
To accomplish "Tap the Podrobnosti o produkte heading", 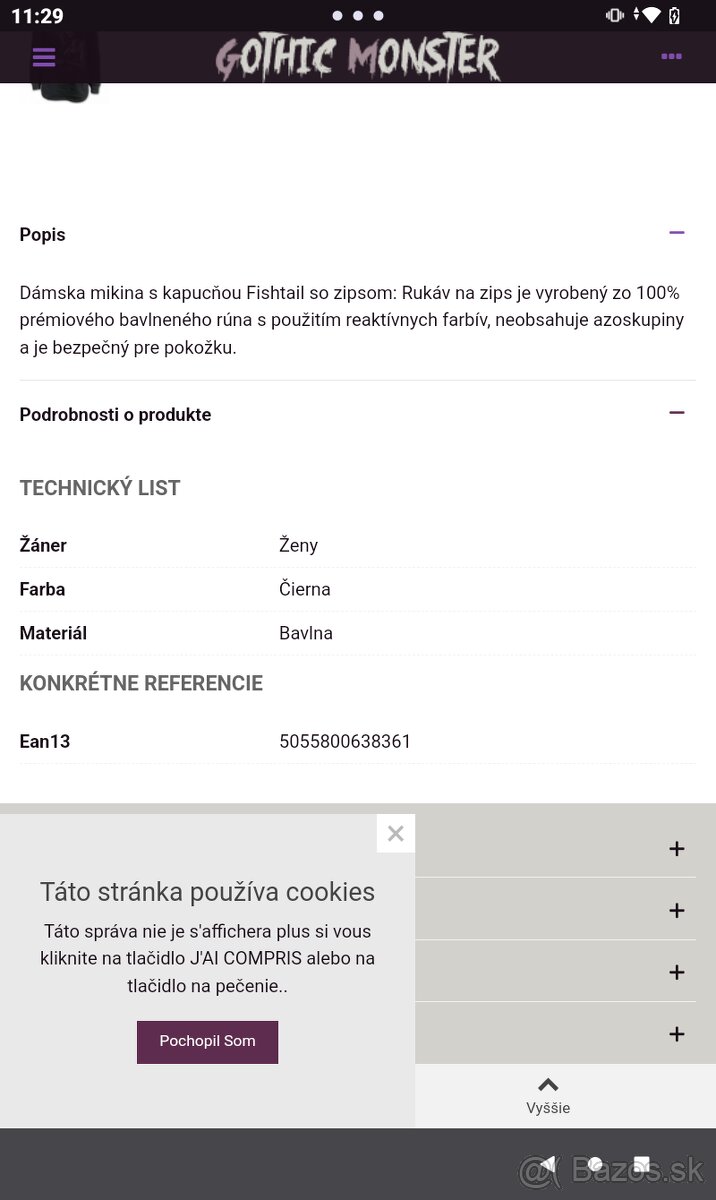I will [115, 415].
